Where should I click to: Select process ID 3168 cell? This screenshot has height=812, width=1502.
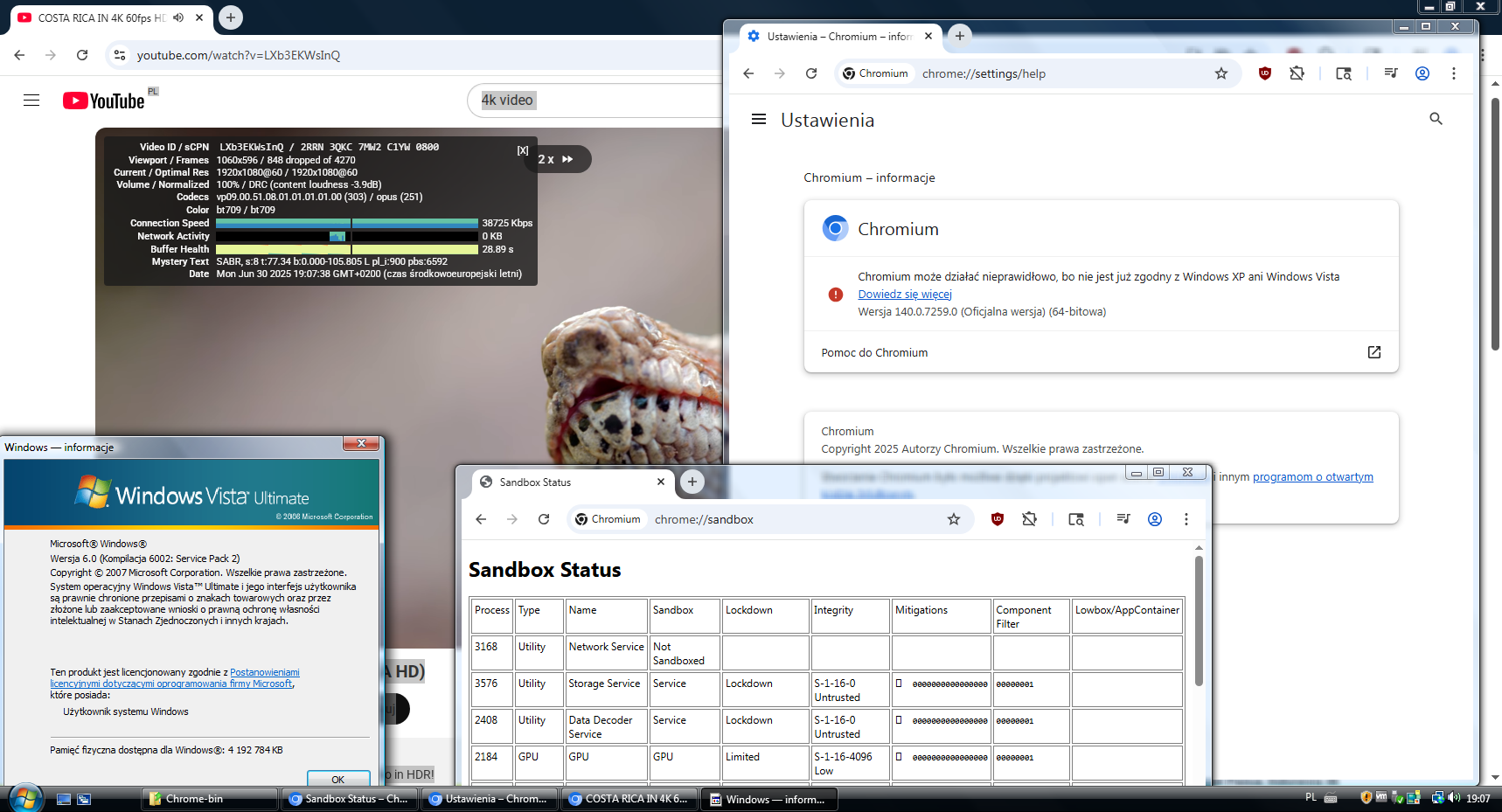point(492,653)
